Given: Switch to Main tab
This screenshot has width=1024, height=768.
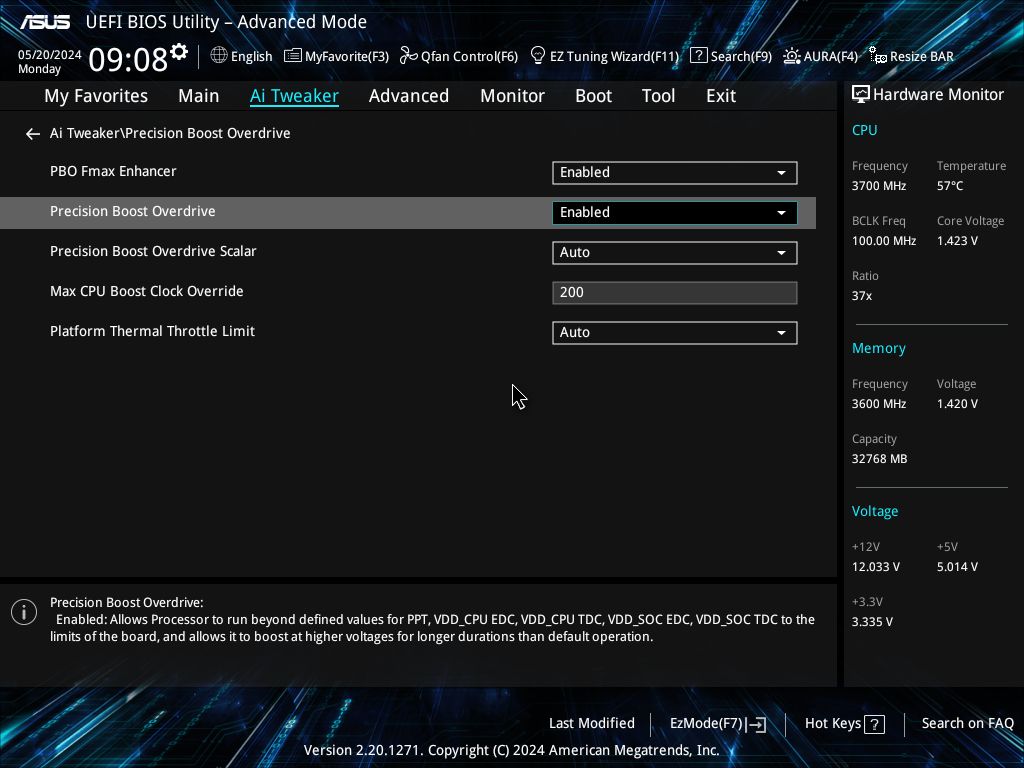Looking at the screenshot, I should 199,96.
